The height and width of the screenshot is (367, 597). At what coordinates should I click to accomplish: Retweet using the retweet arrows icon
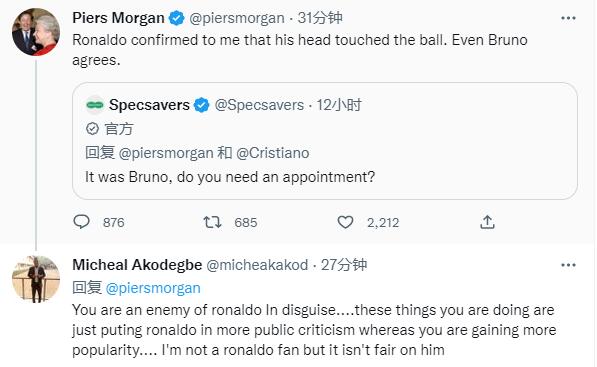click(x=212, y=222)
